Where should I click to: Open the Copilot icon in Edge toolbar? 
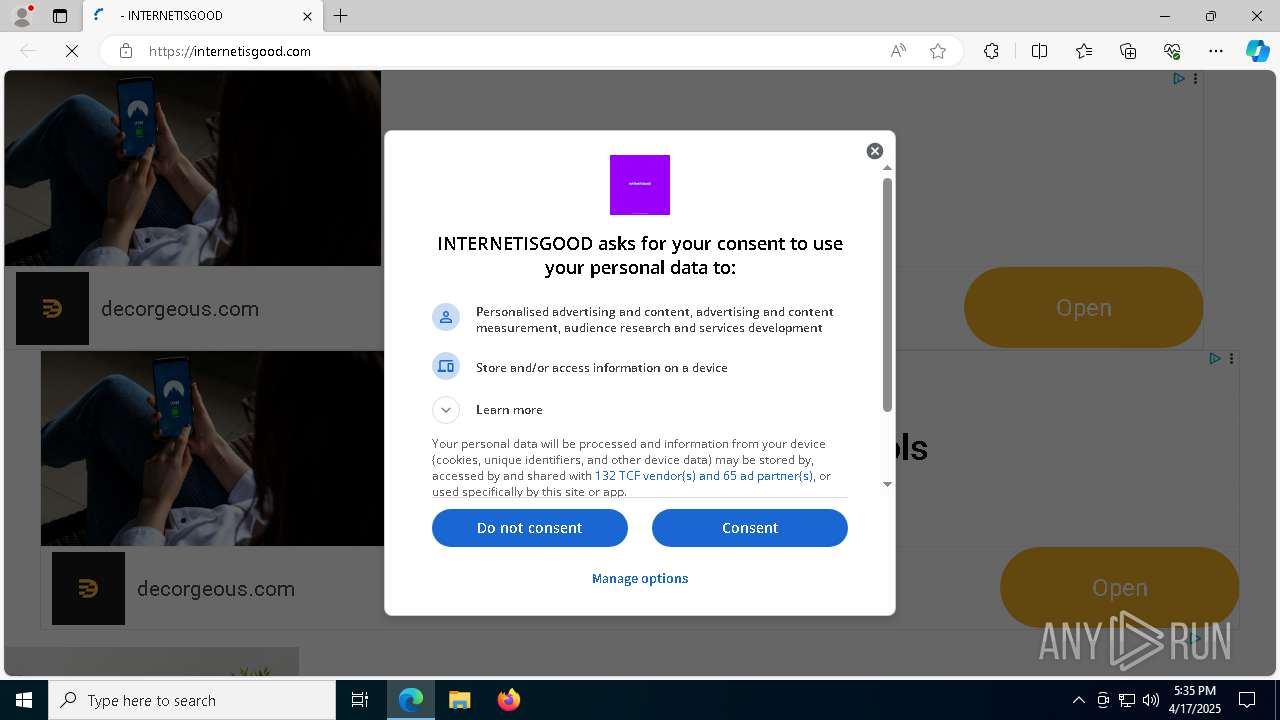[x=1257, y=51]
